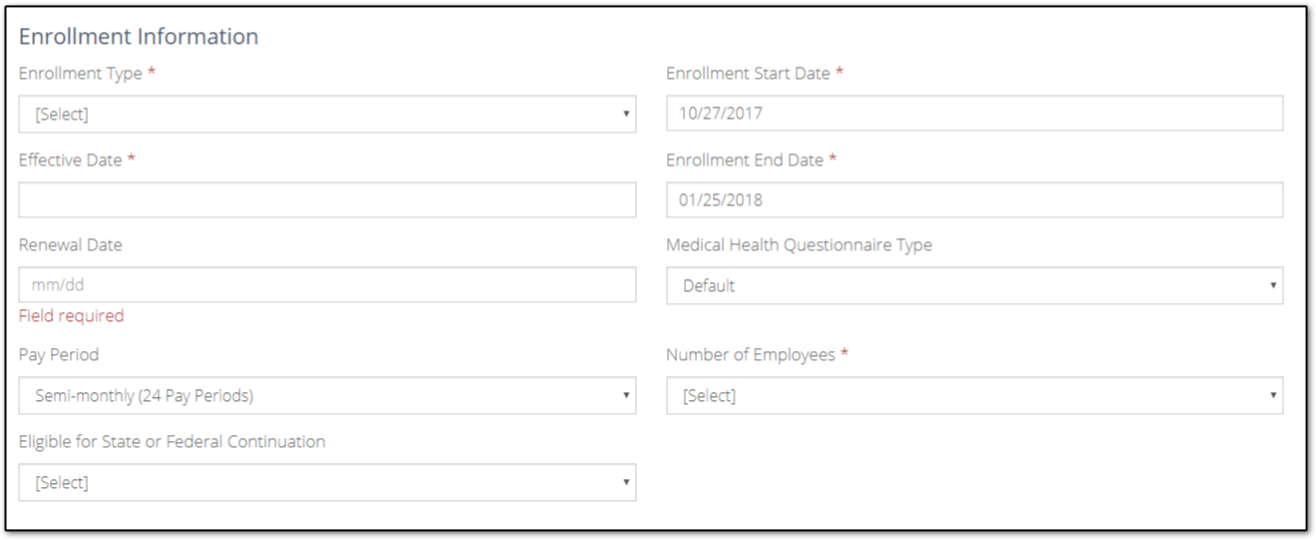1316x540 pixels.
Task: Expand Medical Health Questionnaire Type dropdown
Action: point(974,285)
